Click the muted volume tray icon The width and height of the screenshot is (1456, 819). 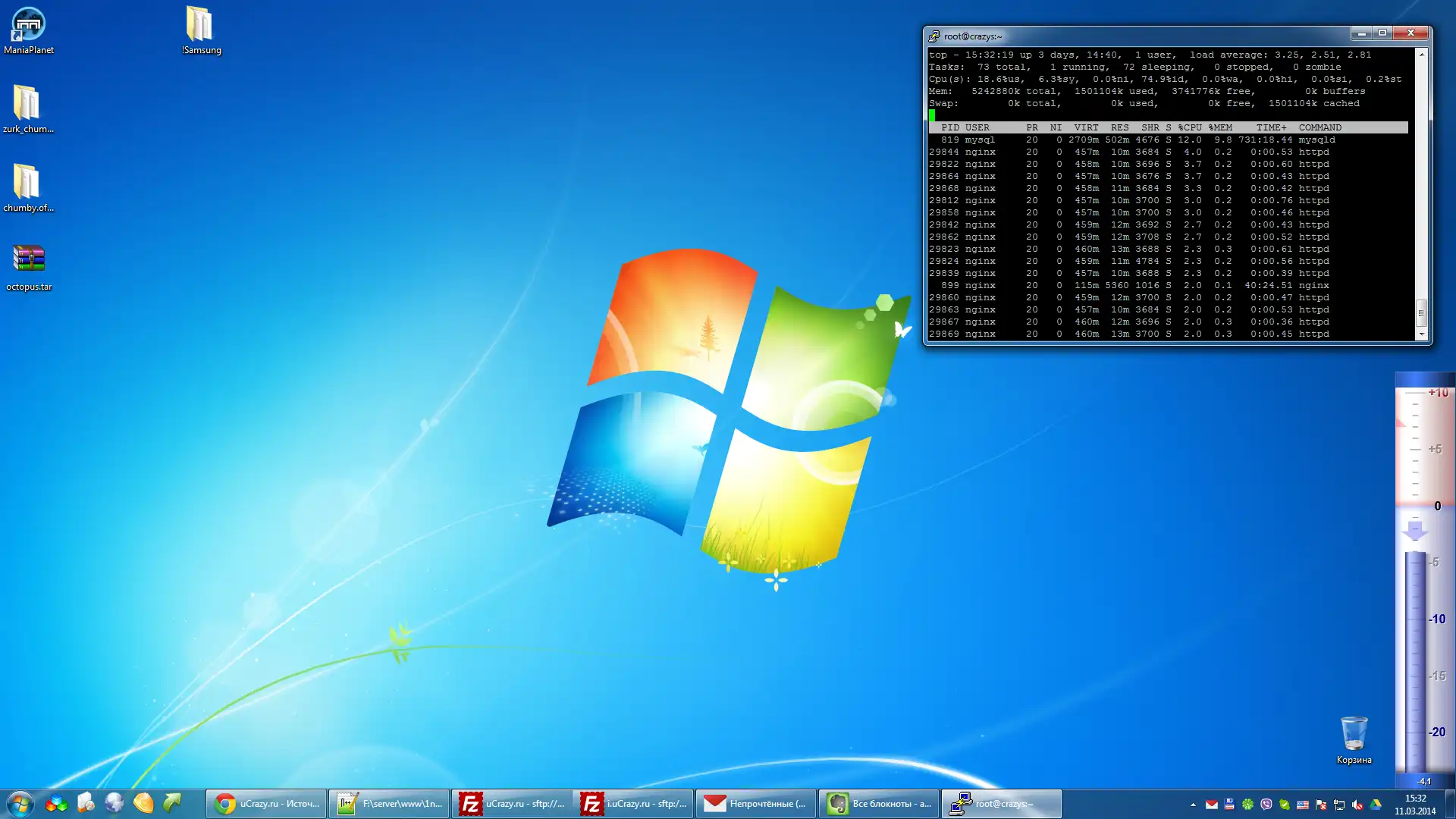tap(1357, 805)
